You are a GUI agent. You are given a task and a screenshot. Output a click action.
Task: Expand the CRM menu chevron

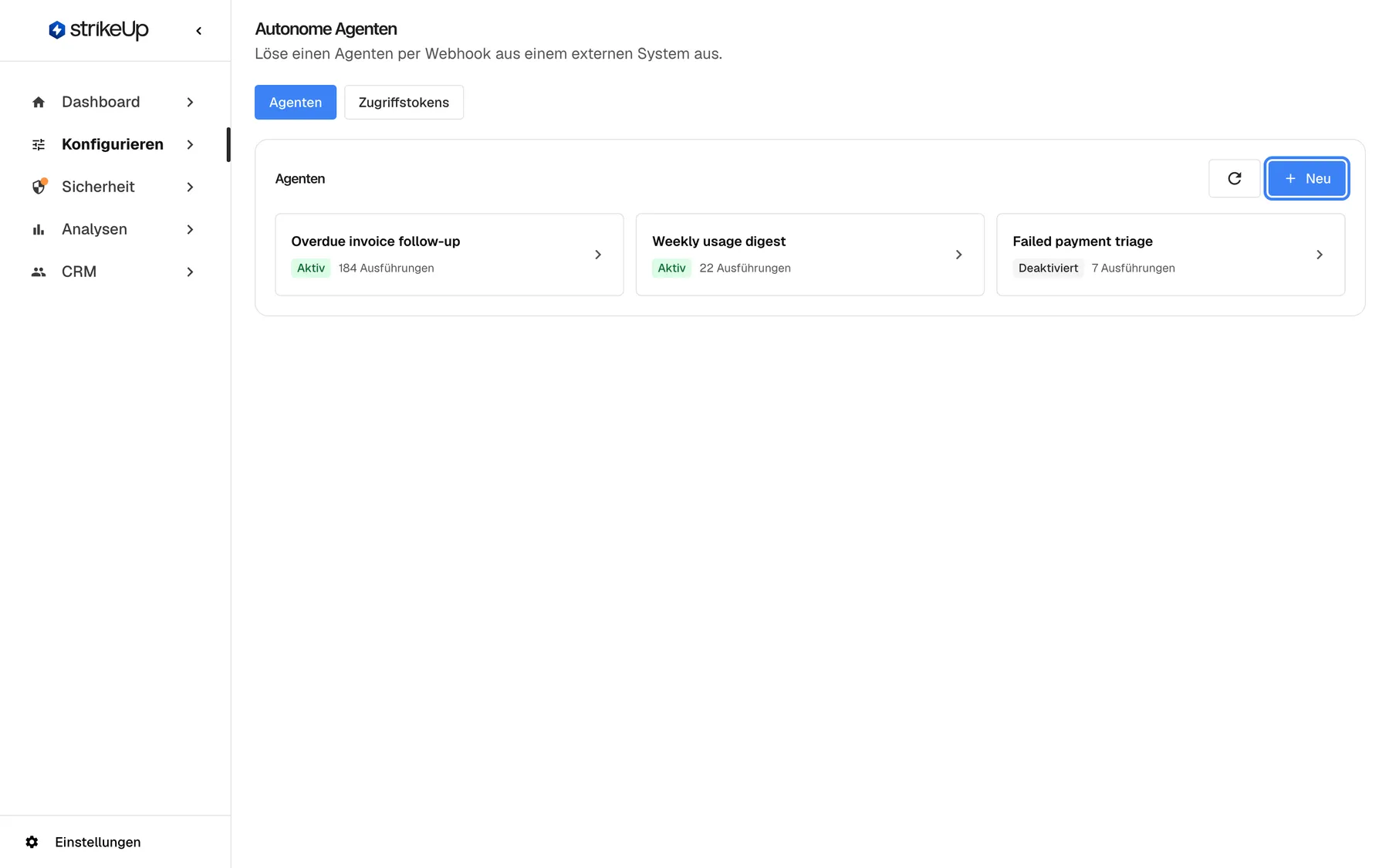(190, 272)
